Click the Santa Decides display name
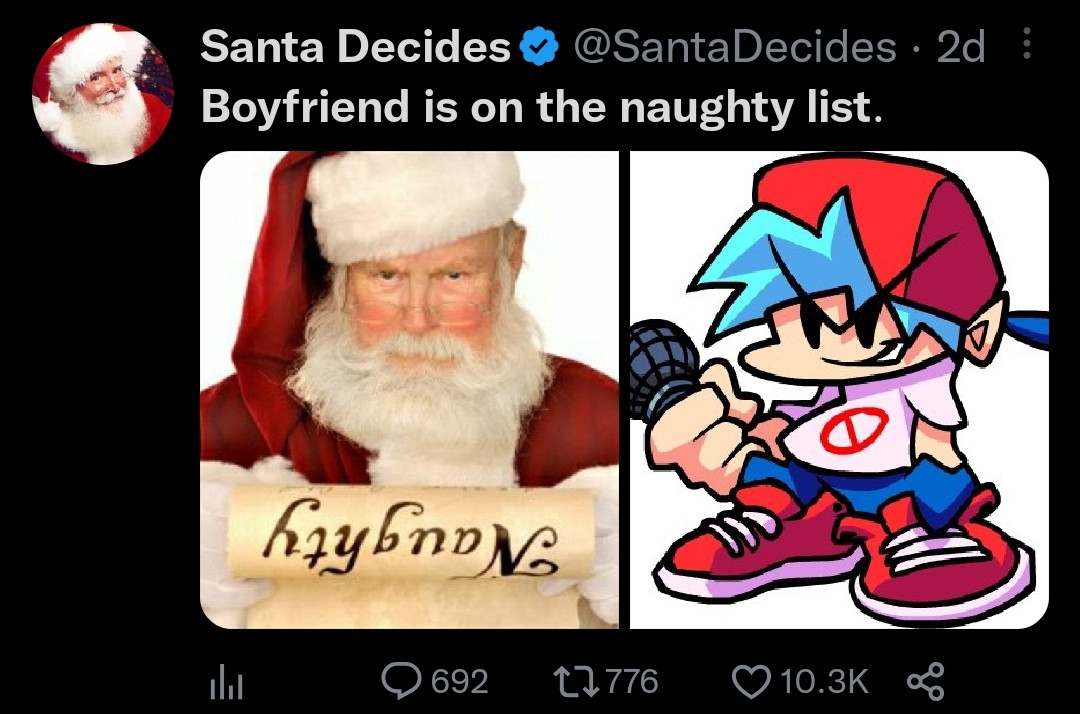Viewport: 1080px width, 714px height. click(x=356, y=47)
